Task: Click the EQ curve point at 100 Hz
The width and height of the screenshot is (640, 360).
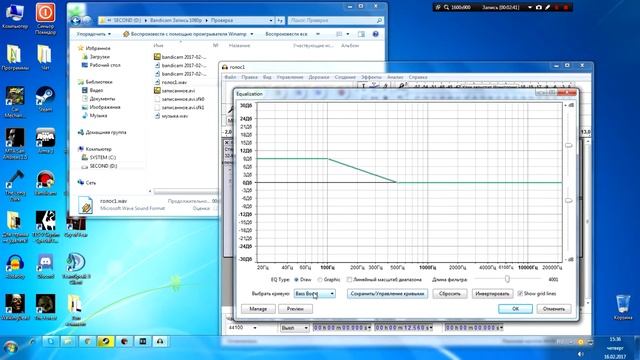Action: [327, 158]
